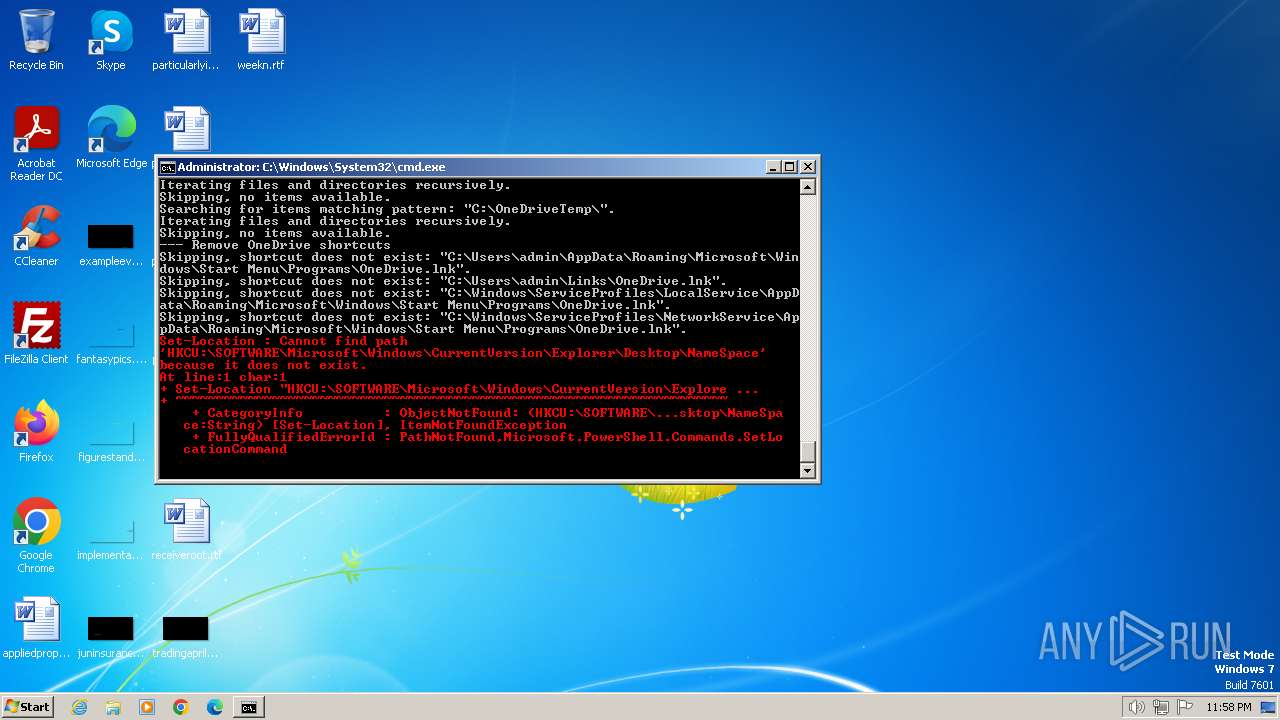Open the particularlyi... Word document
This screenshot has height=720, width=1280.
coord(186,40)
